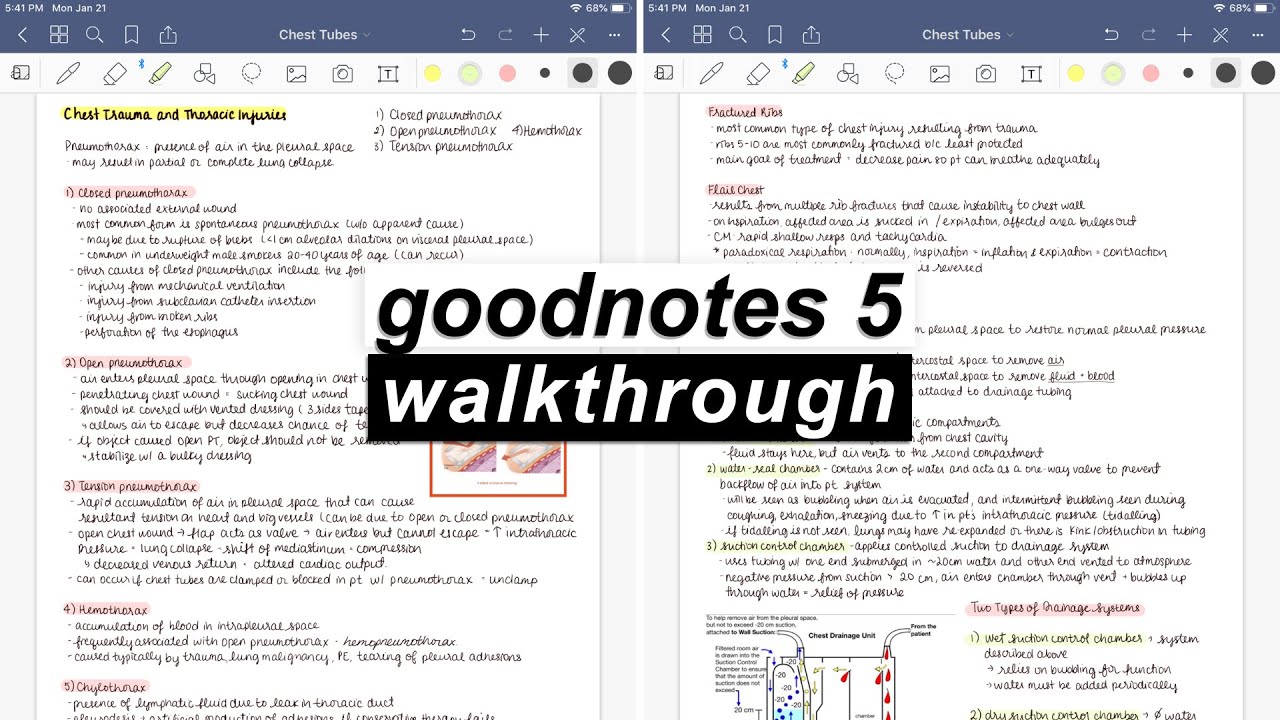The image size is (1280, 720).
Task: Select the Shapes tool in Chest Trauma window
Action: (204, 73)
